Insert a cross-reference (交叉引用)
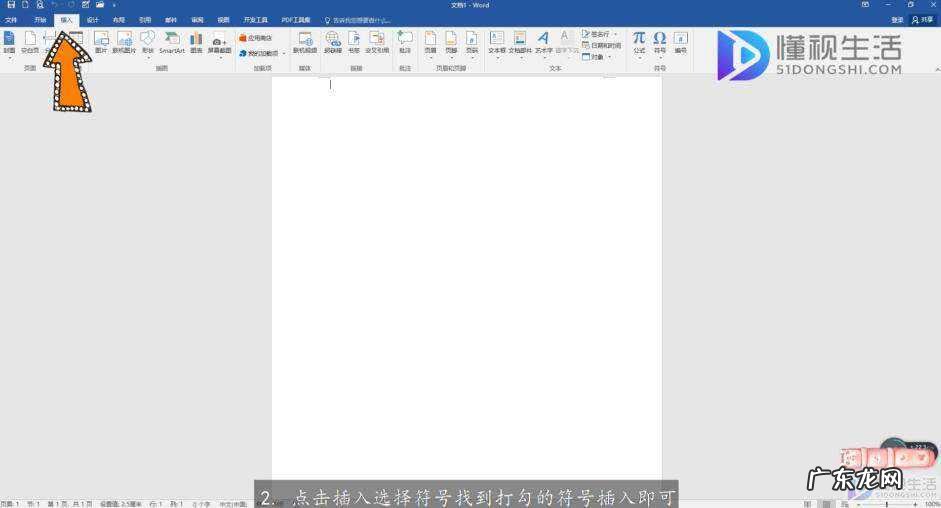 tap(377, 43)
